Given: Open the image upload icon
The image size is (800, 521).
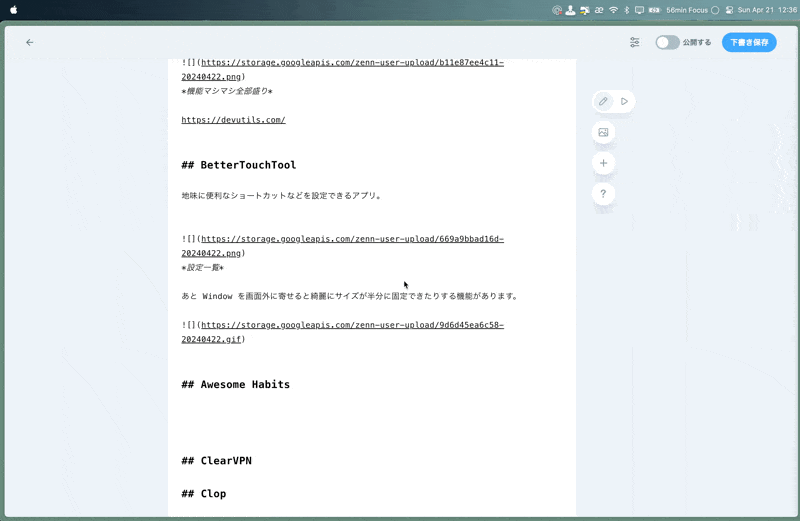Looking at the screenshot, I should click(603, 132).
